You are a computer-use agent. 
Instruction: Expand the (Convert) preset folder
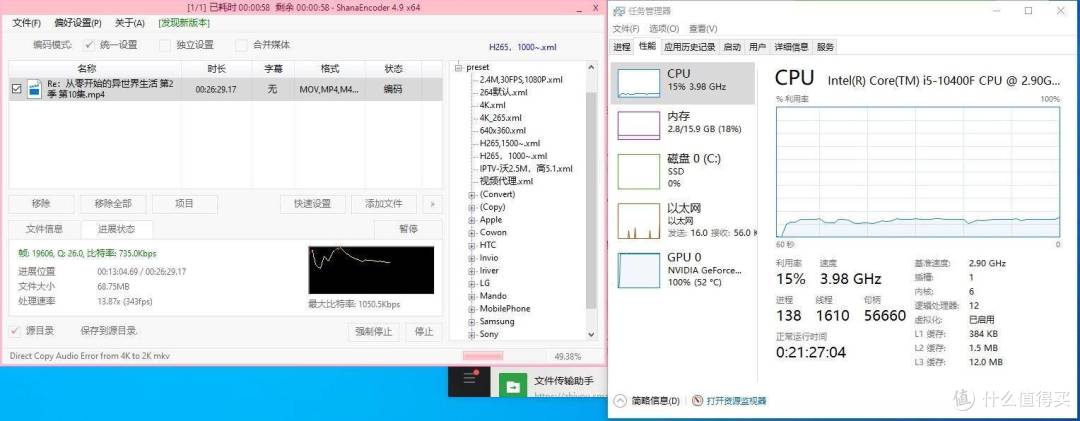pyautogui.click(x=472, y=194)
